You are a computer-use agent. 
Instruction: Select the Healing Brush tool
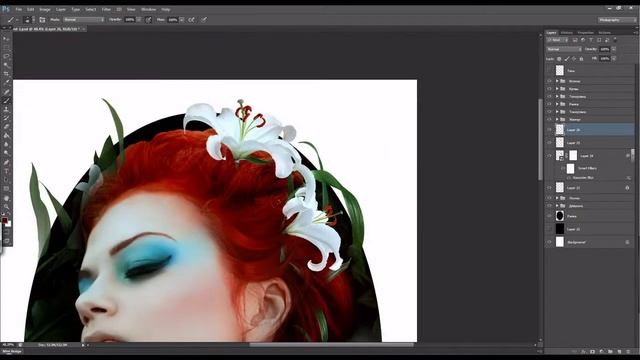point(6,92)
